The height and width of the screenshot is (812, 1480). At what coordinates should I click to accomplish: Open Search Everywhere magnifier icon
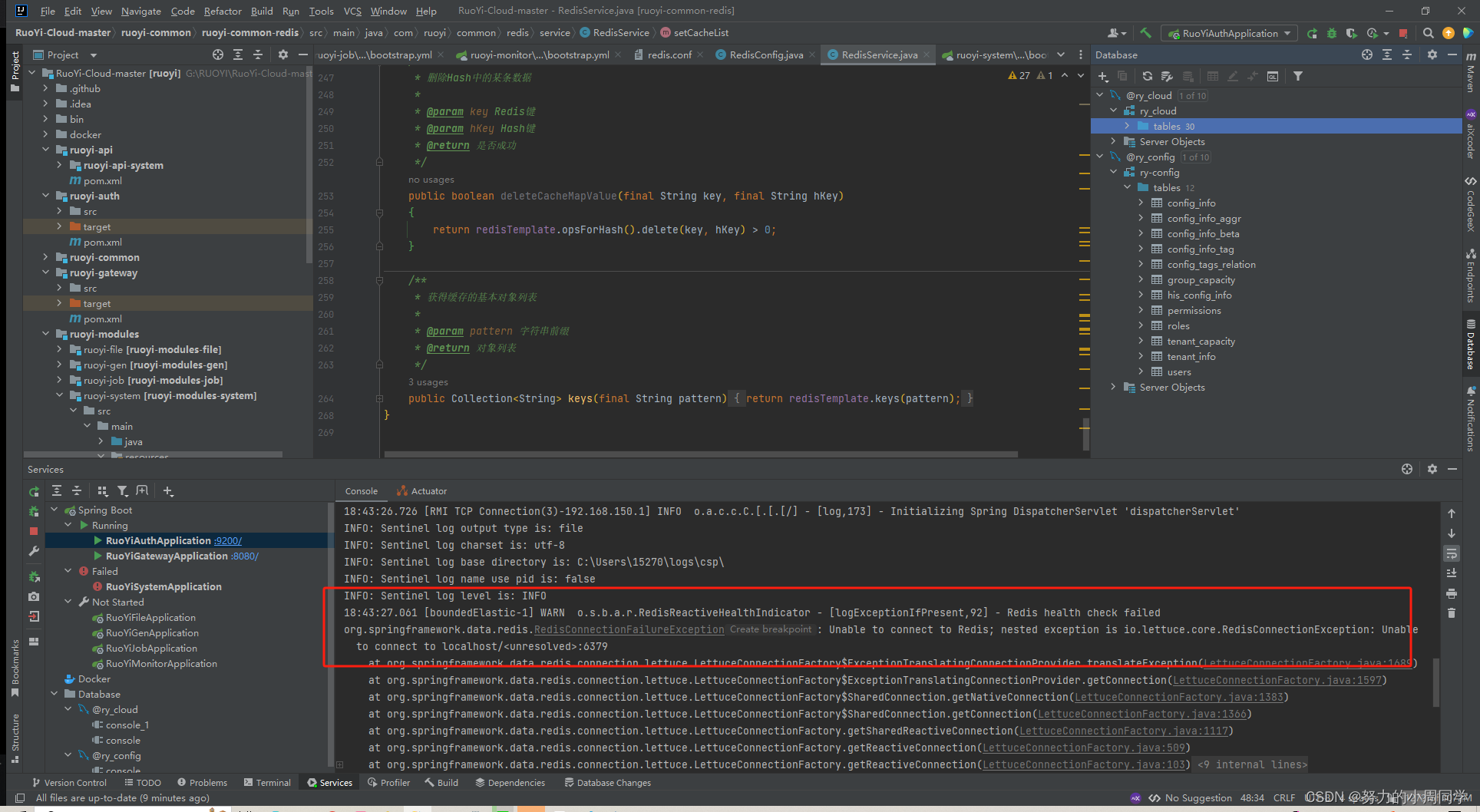[x=1428, y=33]
